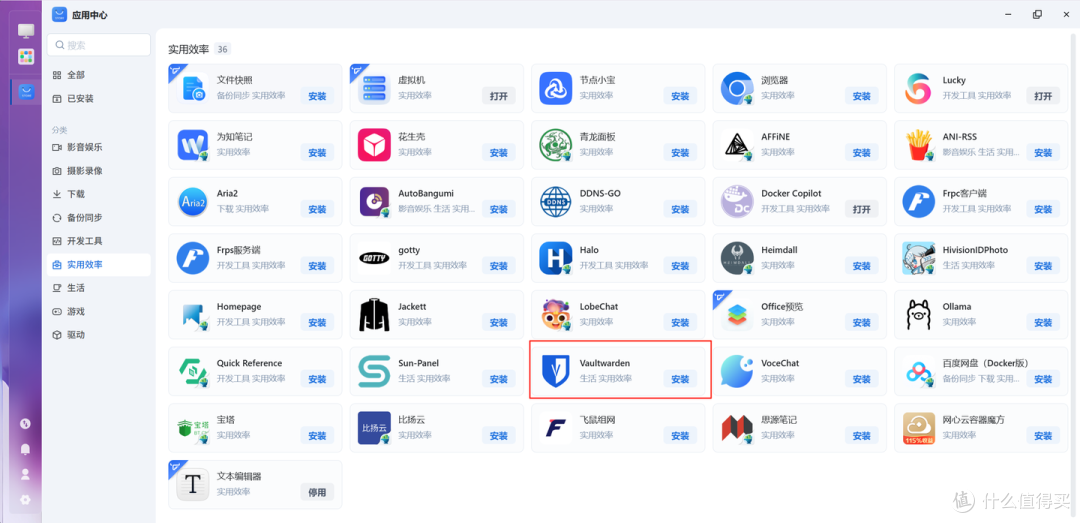Open the 影音娱乐 category
Screen dimensions: 1080x523
(98, 147)
